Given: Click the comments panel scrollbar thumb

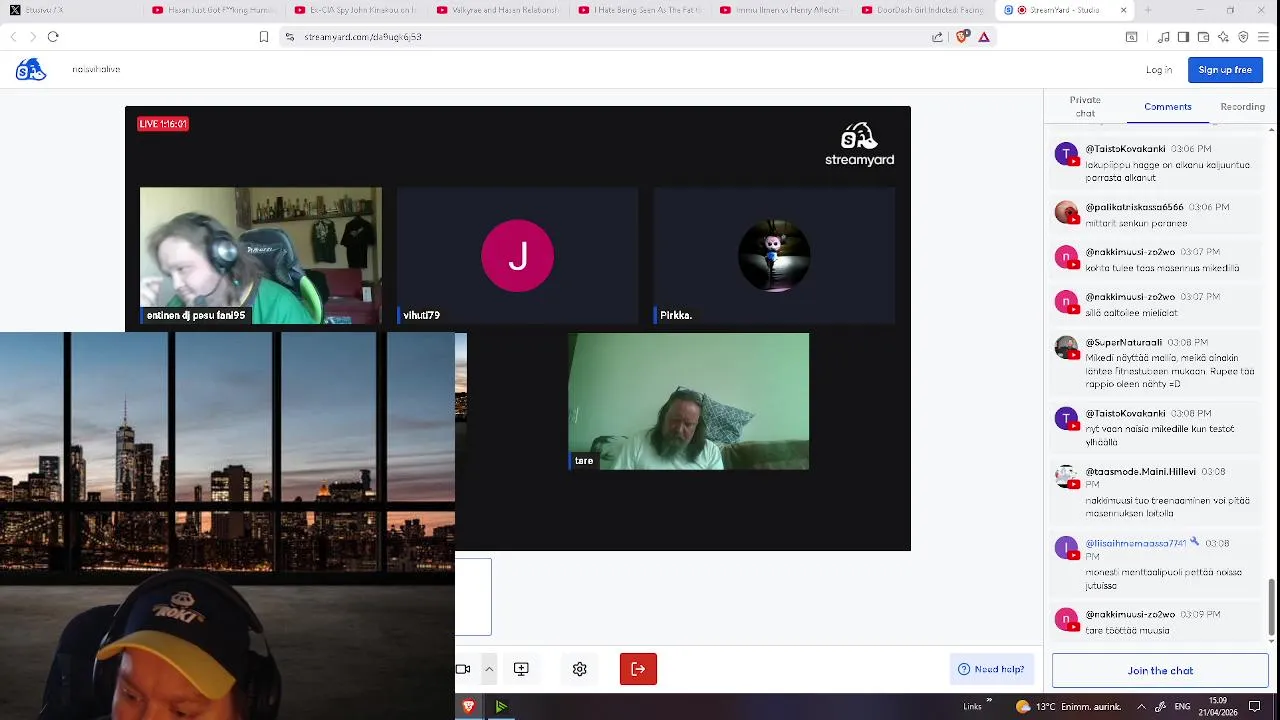Looking at the screenshot, I should pyautogui.click(x=1272, y=606).
